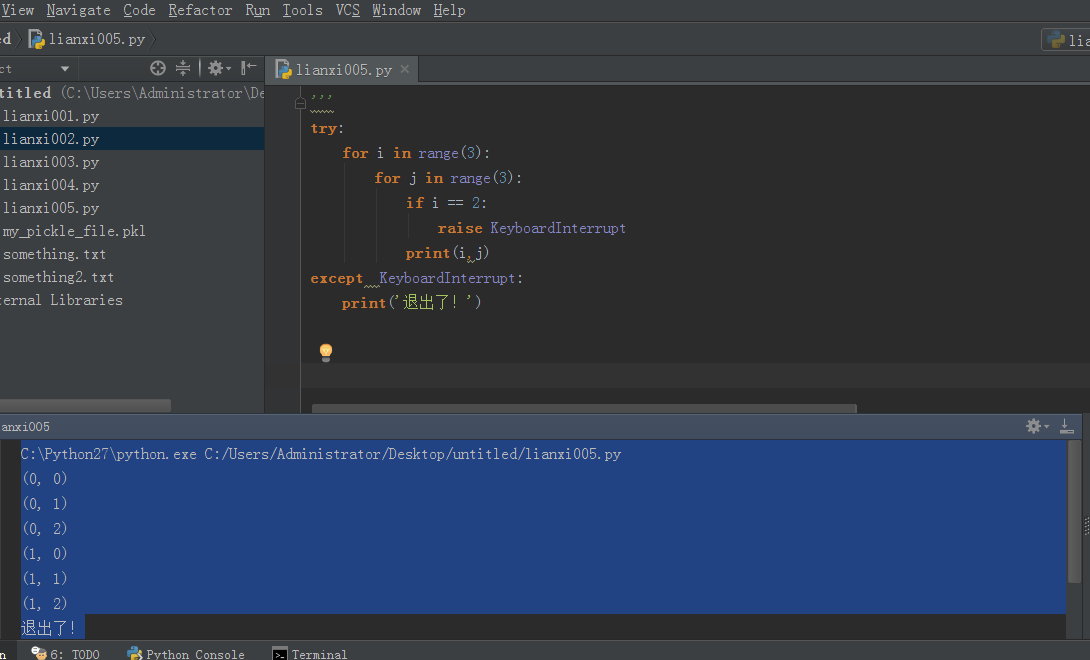Viewport: 1090px width, 660px height.
Task: Open the Tools menu
Action: pyautogui.click(x=302, y=10)
